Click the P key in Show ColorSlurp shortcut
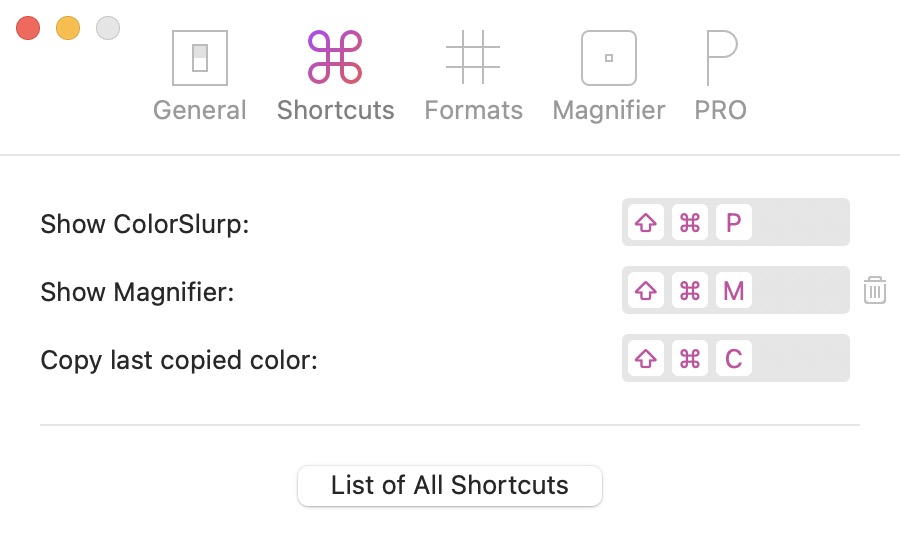Viewport: 900px width, 540px height. 733,223
